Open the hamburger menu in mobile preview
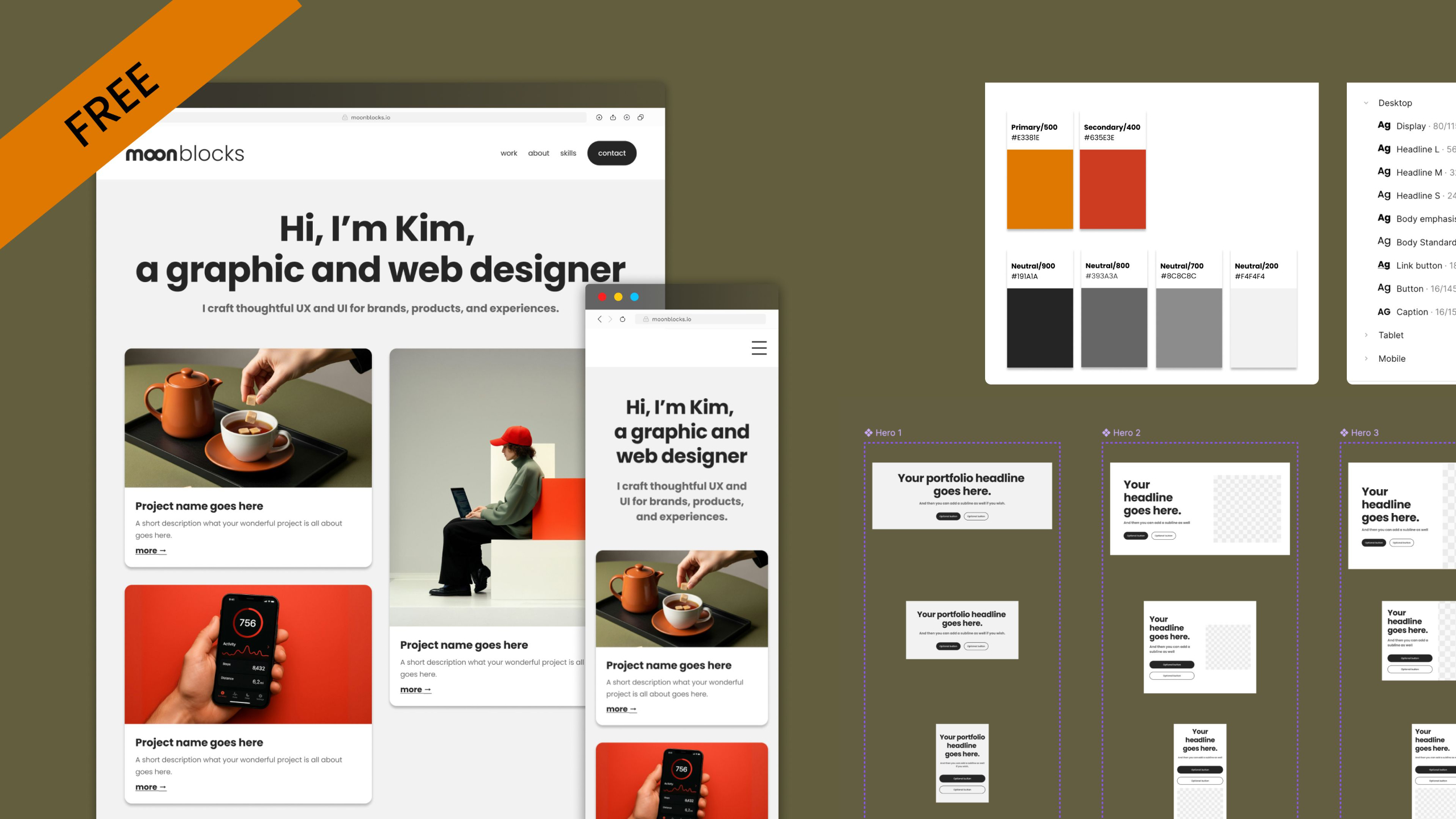The height and width of the screenshot is (819, 1456). (759, 348)
